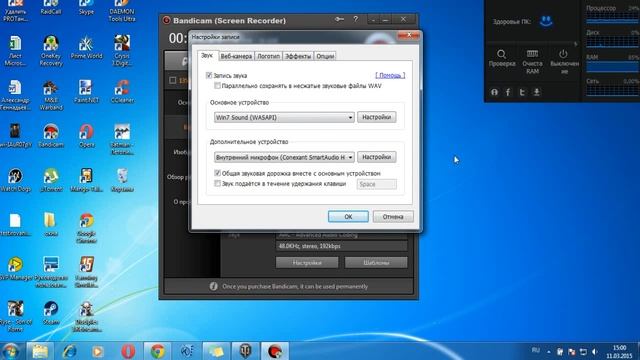This screenshot has width=640, height=360.
Task: Enable saving parallel uncompressed WAV files checkbox
Action: (217, 86)
